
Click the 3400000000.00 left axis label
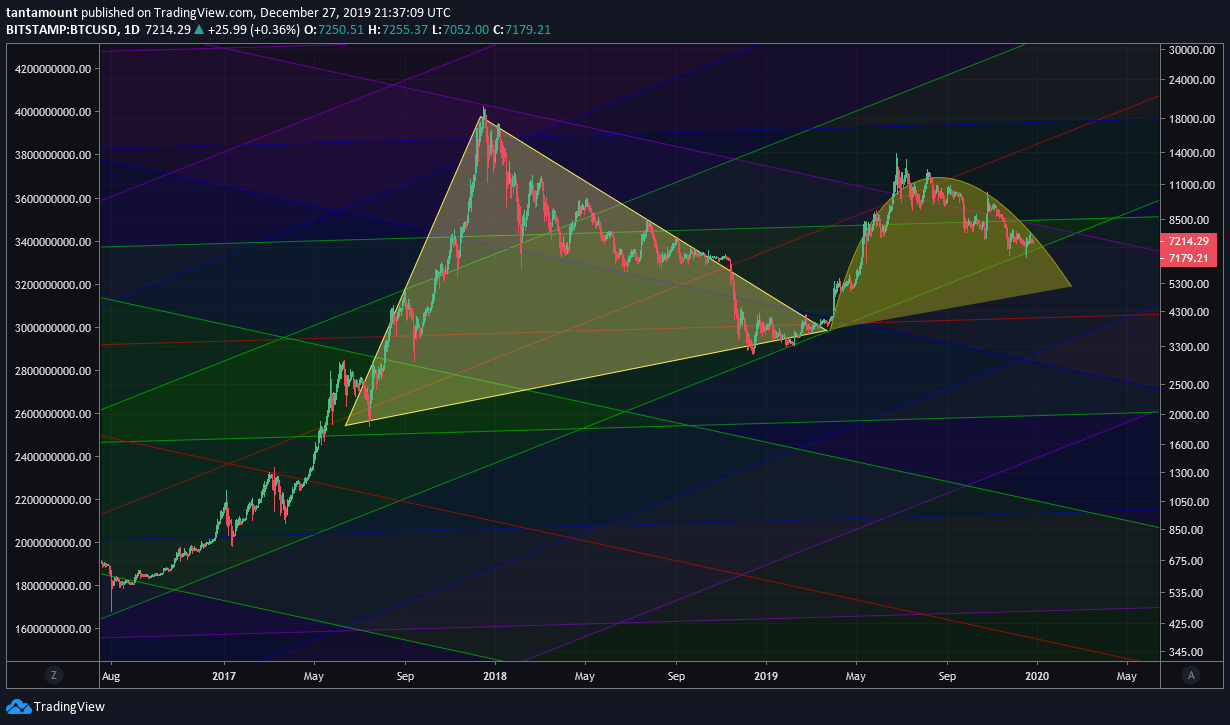(x=55, y=241)
